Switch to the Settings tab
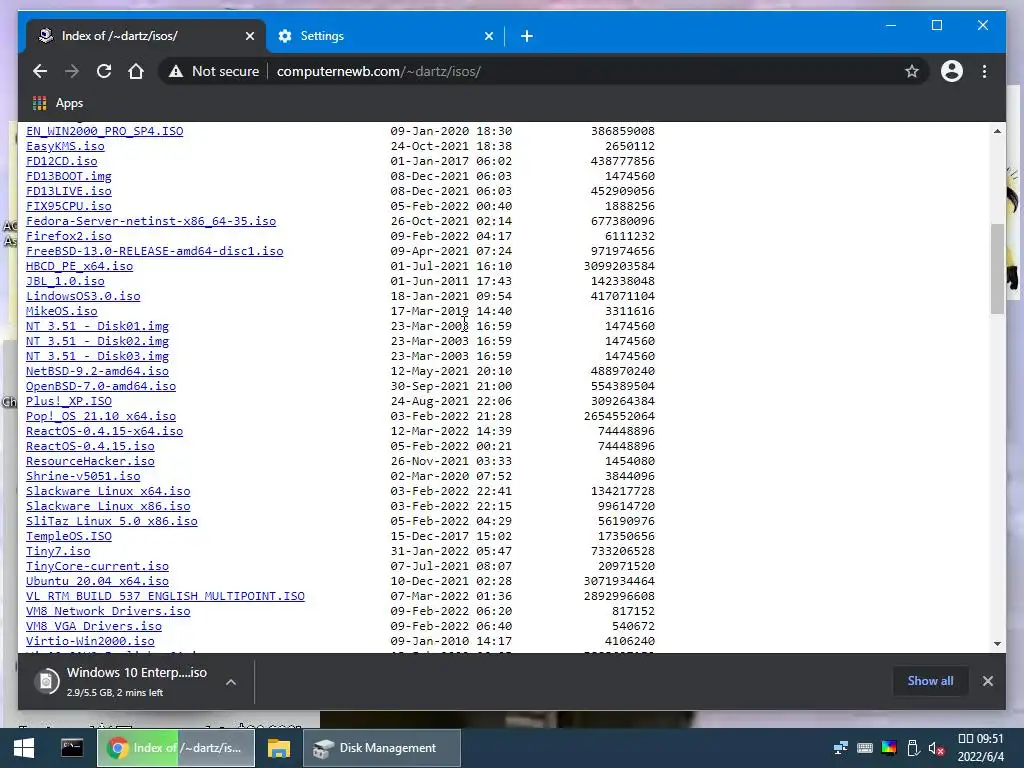The image size is (1024, 768). 385,36
